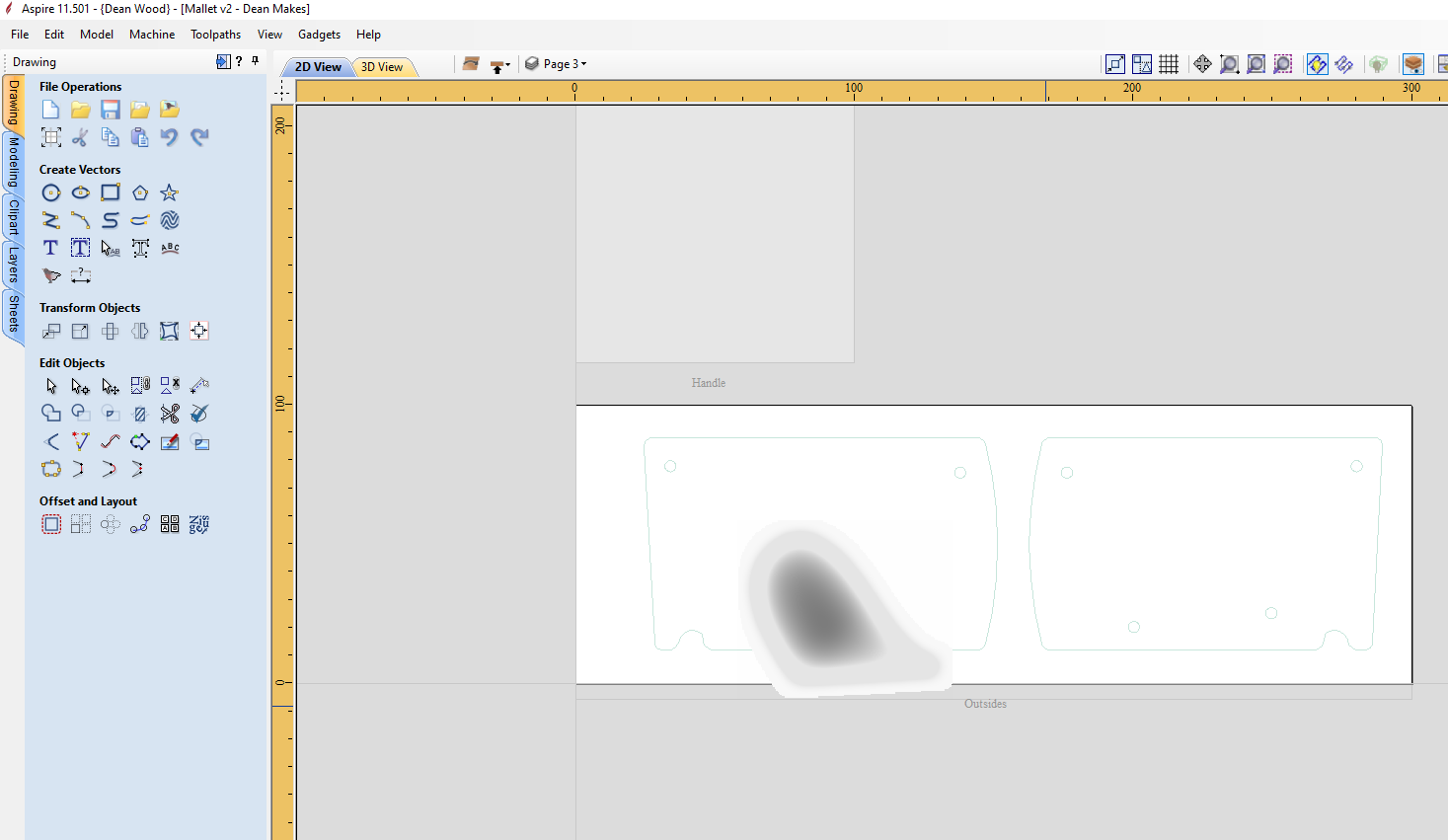Weld selected vectors together
Viewport: 1448px width, 840px height.
point(50,414)
